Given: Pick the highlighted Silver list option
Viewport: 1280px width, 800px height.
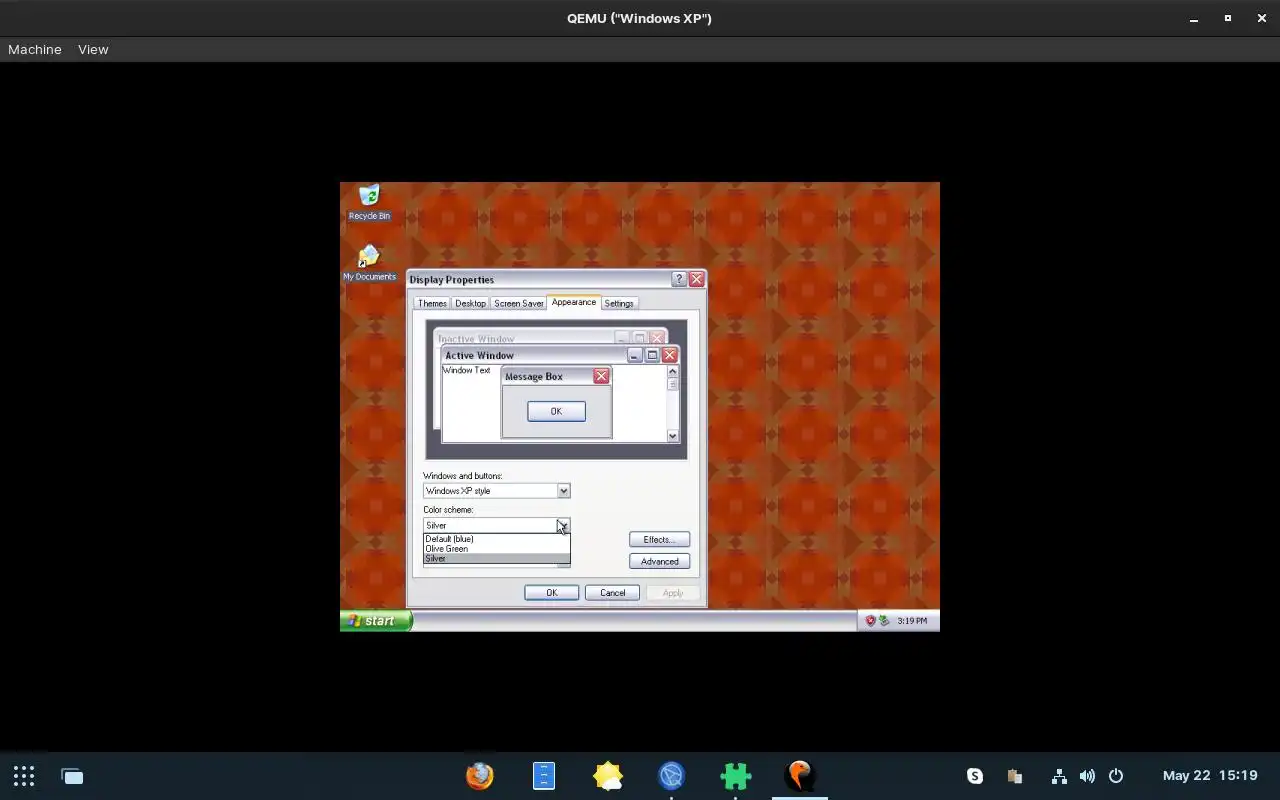Looking at the screenshot, I should (x=496, y=559).
